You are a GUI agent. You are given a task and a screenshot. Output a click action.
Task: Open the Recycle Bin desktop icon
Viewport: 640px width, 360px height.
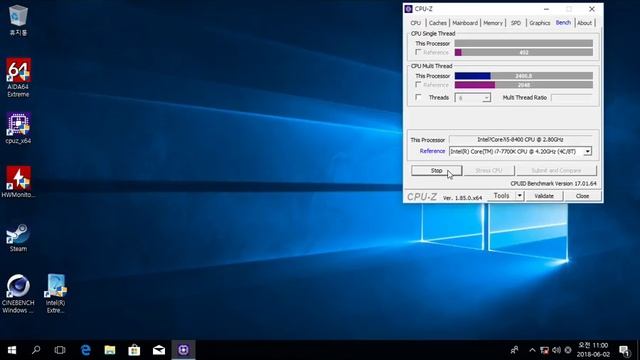(18, 20)
